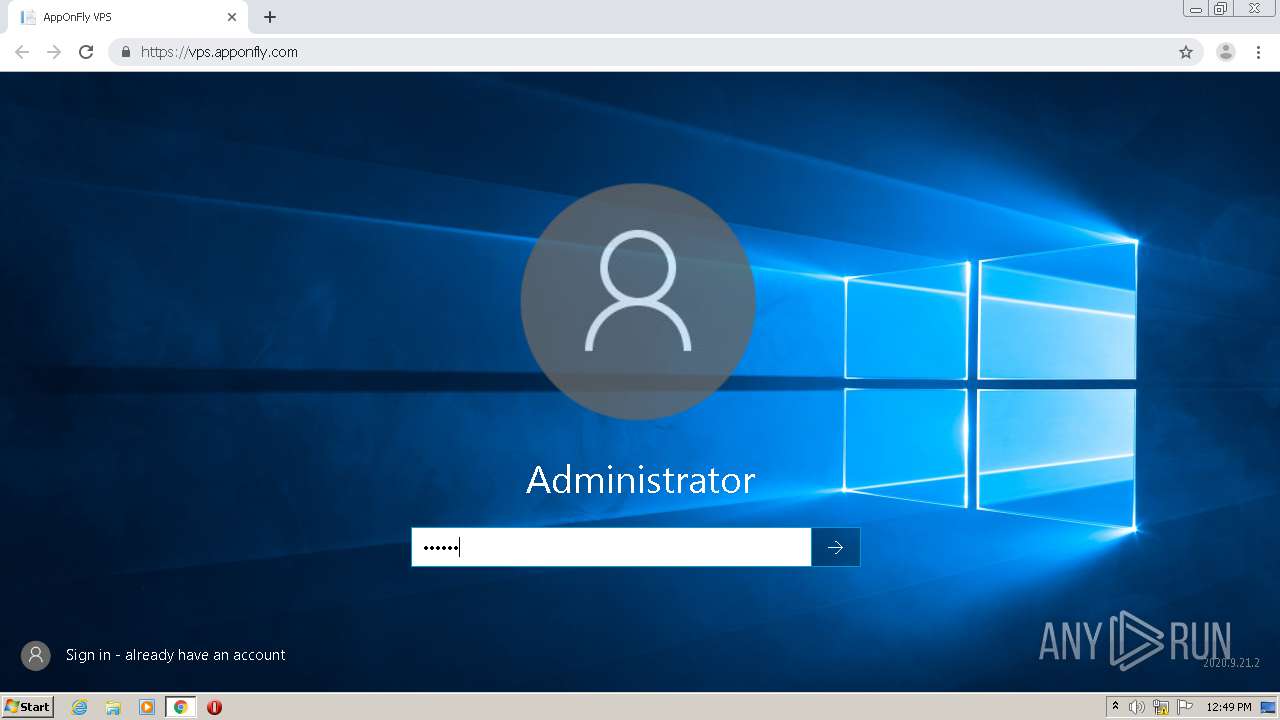
Task: Select the 'Administrator' account name
Action: pos(640,480)
